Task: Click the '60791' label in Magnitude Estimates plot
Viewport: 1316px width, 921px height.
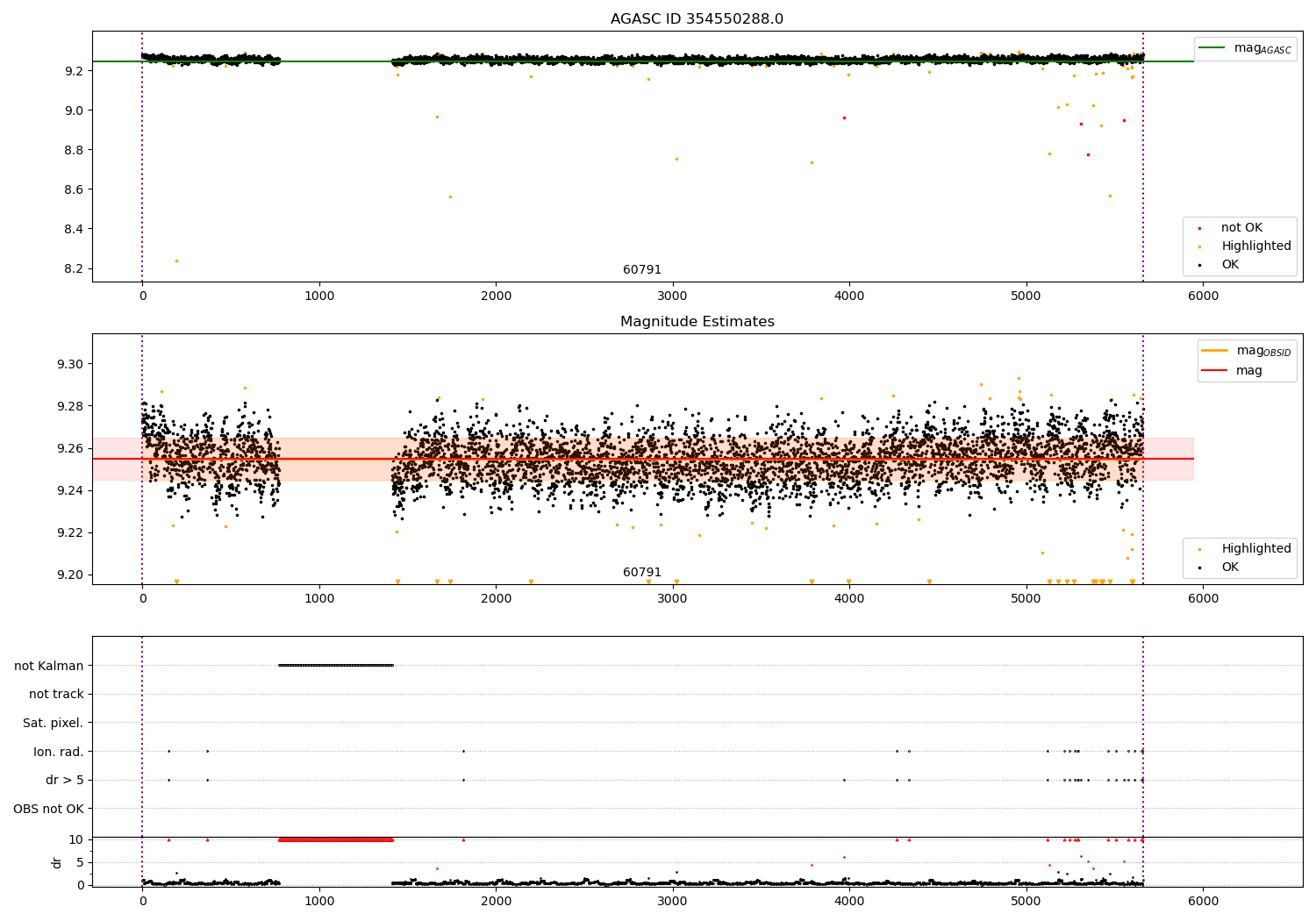Action: (x=642, y=573)
